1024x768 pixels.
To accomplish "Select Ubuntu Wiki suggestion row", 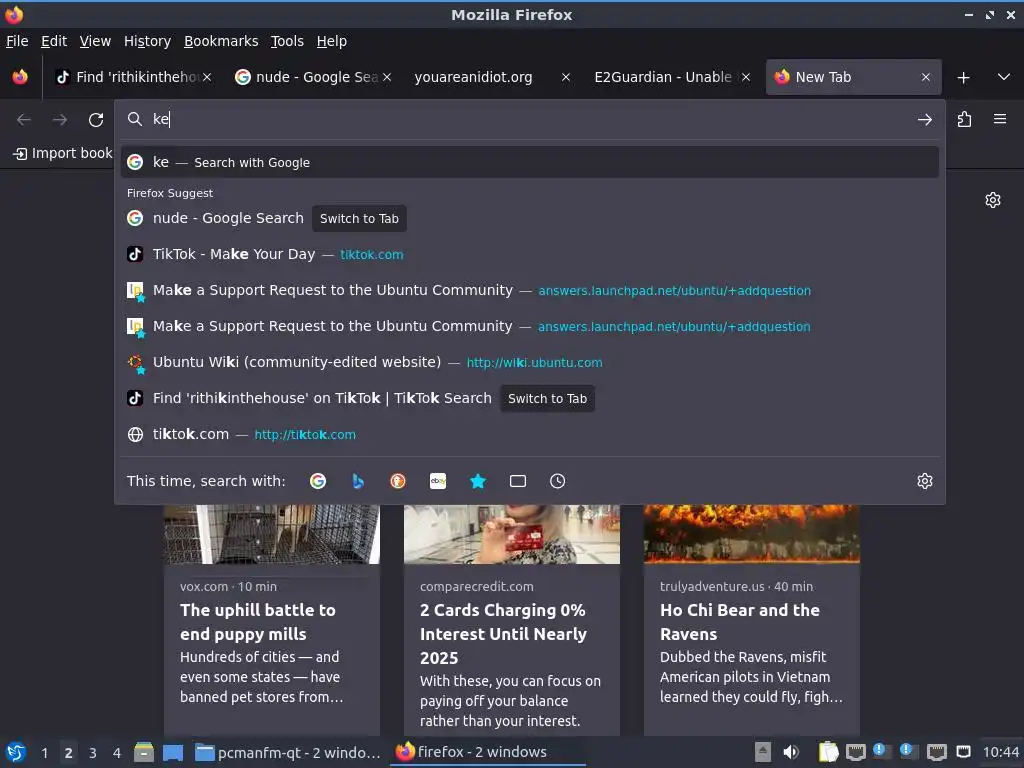I will 530,362.
